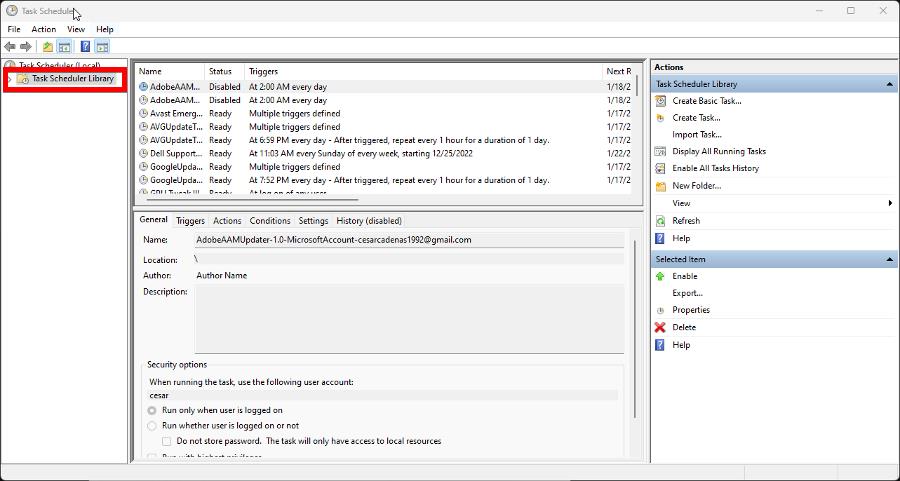Select the Task Scheduler (Local) tree root

coord(60,65)
